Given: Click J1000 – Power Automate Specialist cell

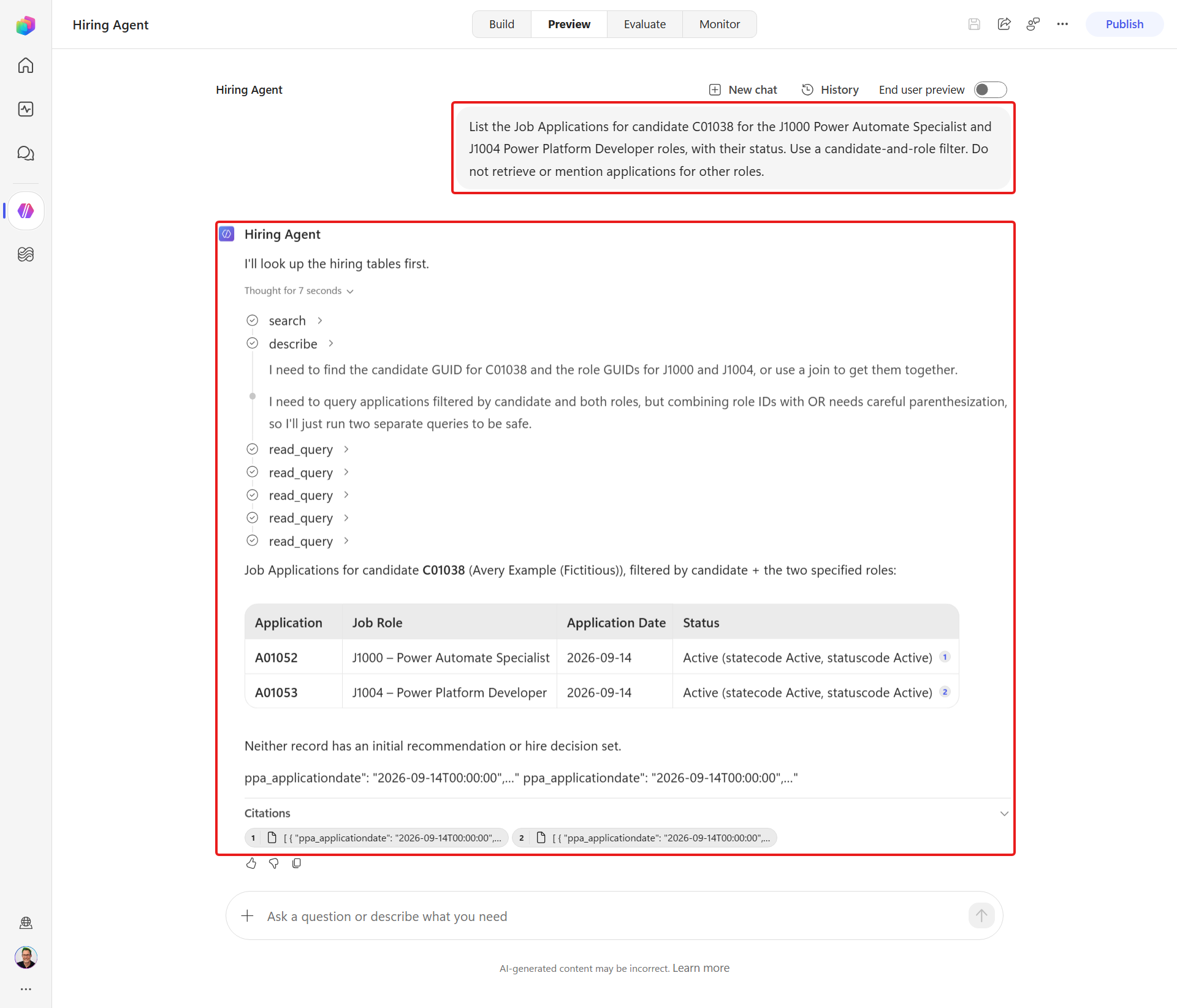Looking at the screenshot, I should pyautogui.click(x=450, y=657).
